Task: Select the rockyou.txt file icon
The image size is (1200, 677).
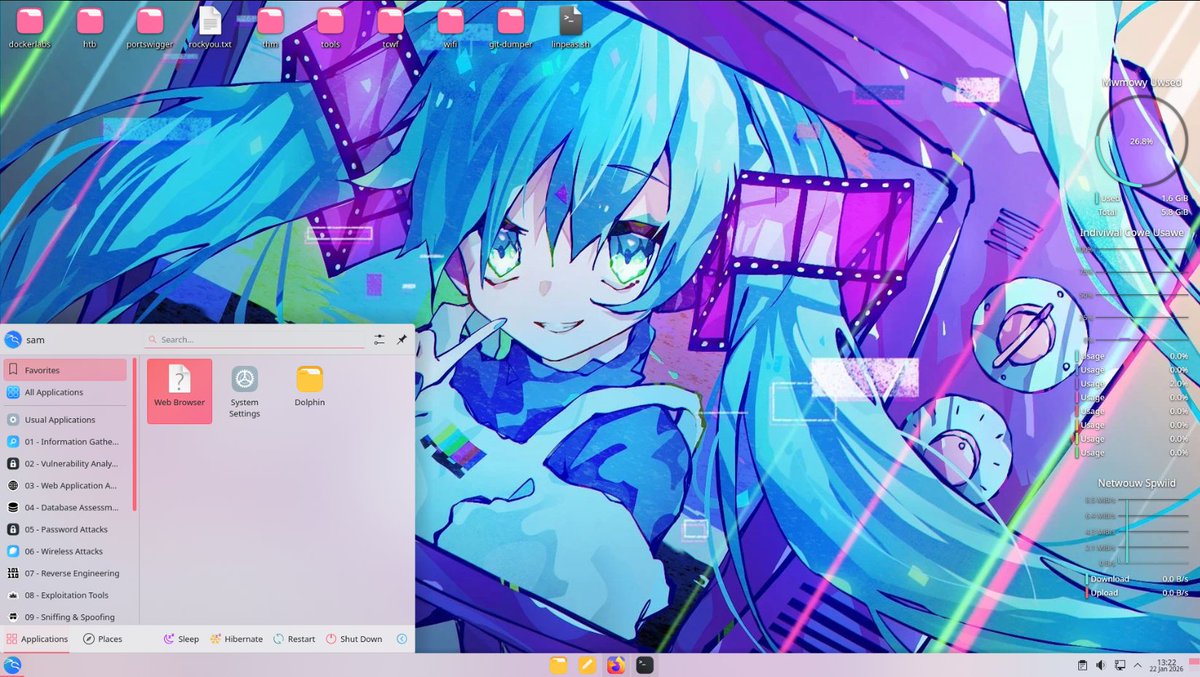Action: (210, 27)
